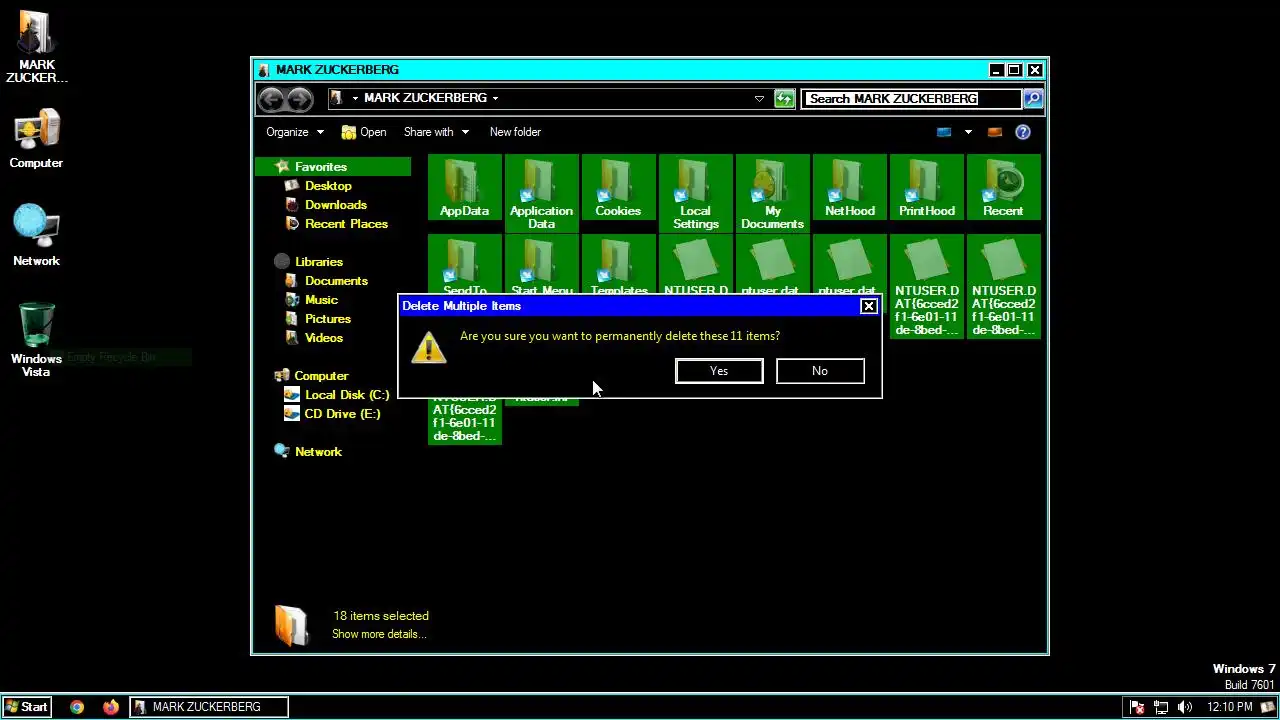Select the Recent folder

coord(1003,187)
